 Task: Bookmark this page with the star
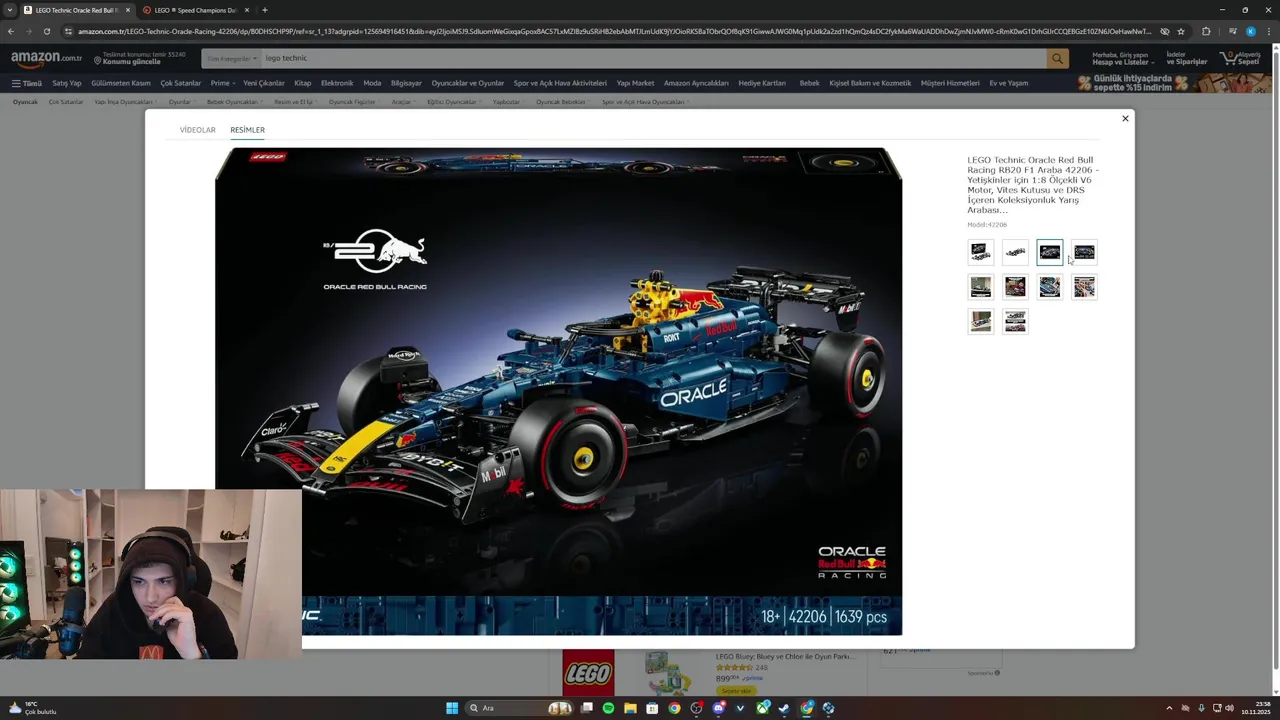1181,31
